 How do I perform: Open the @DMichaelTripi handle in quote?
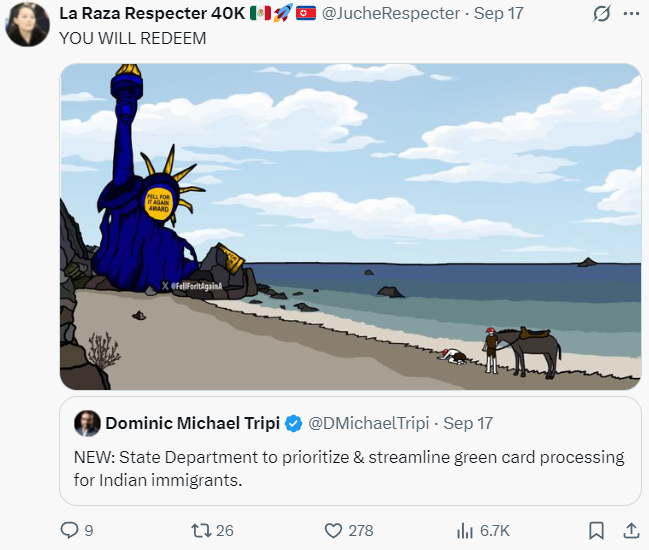tap(370, 423)
